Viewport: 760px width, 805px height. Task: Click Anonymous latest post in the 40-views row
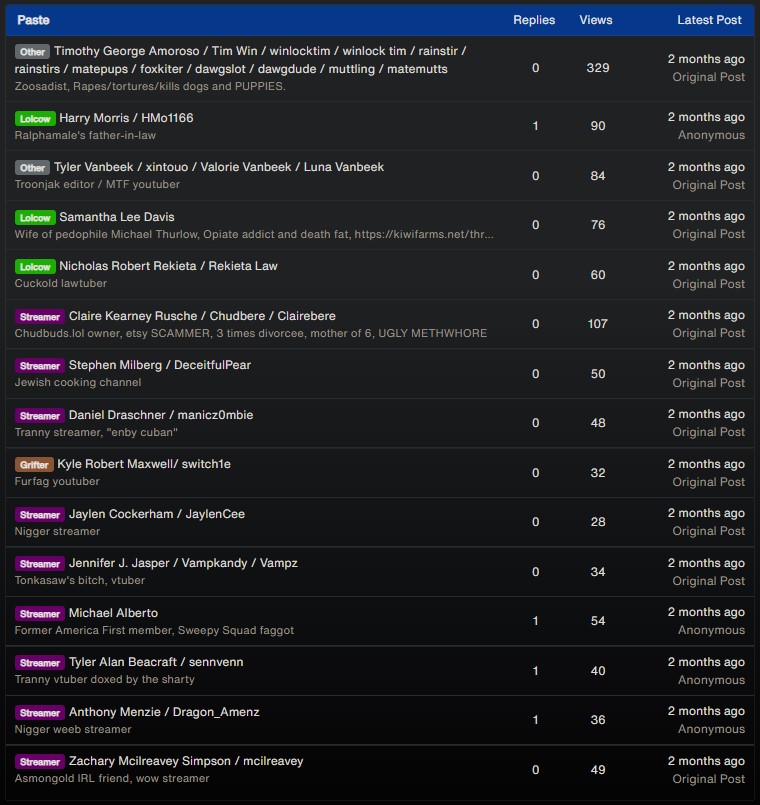(x=711, y=680)
